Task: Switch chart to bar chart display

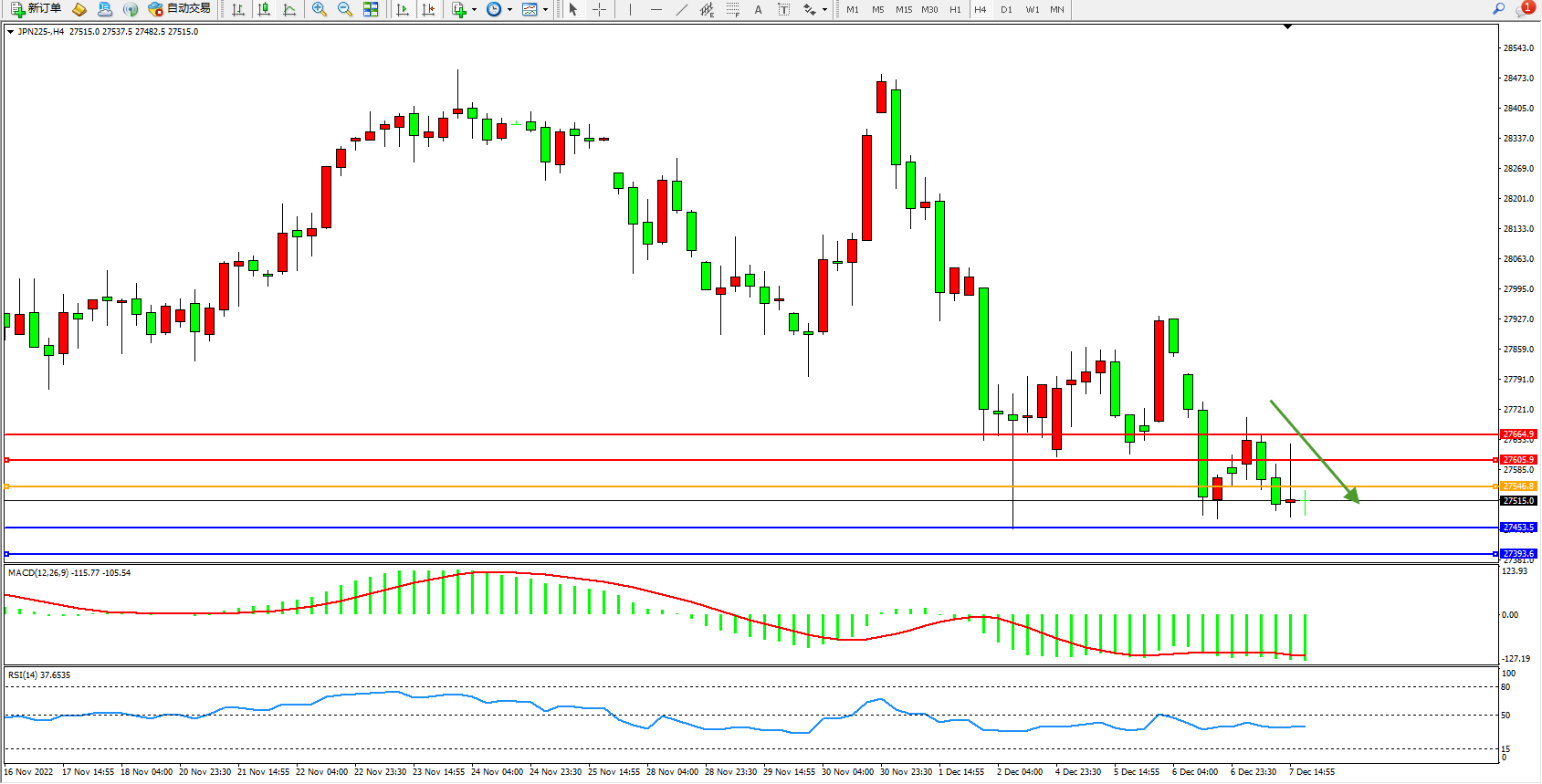Action: point(238,9)
